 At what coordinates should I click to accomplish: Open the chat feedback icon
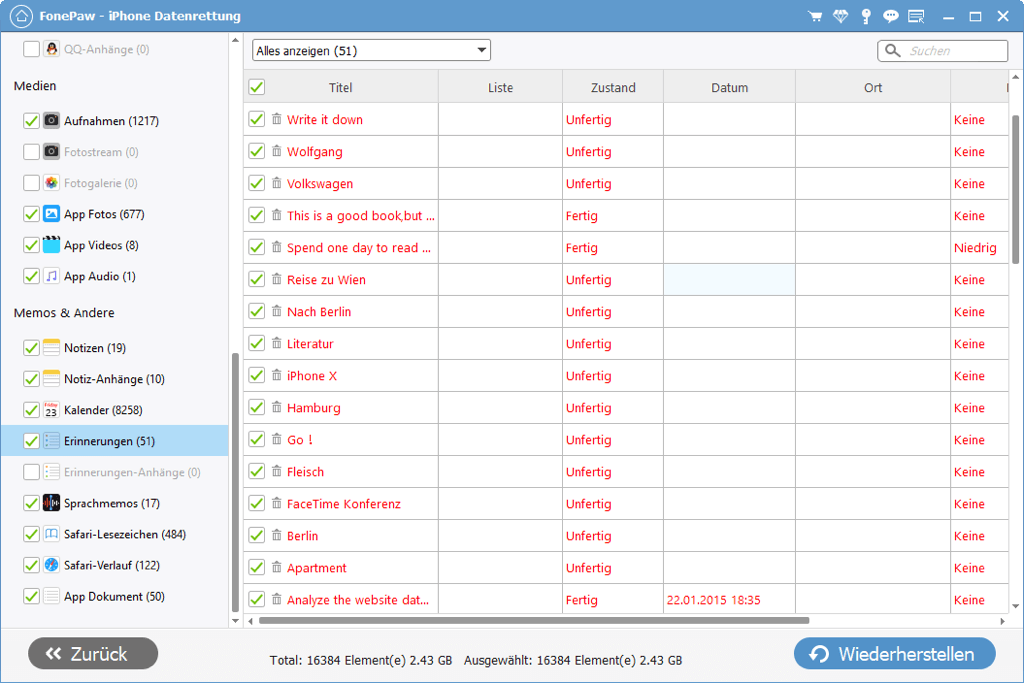[x=891, y=16]
